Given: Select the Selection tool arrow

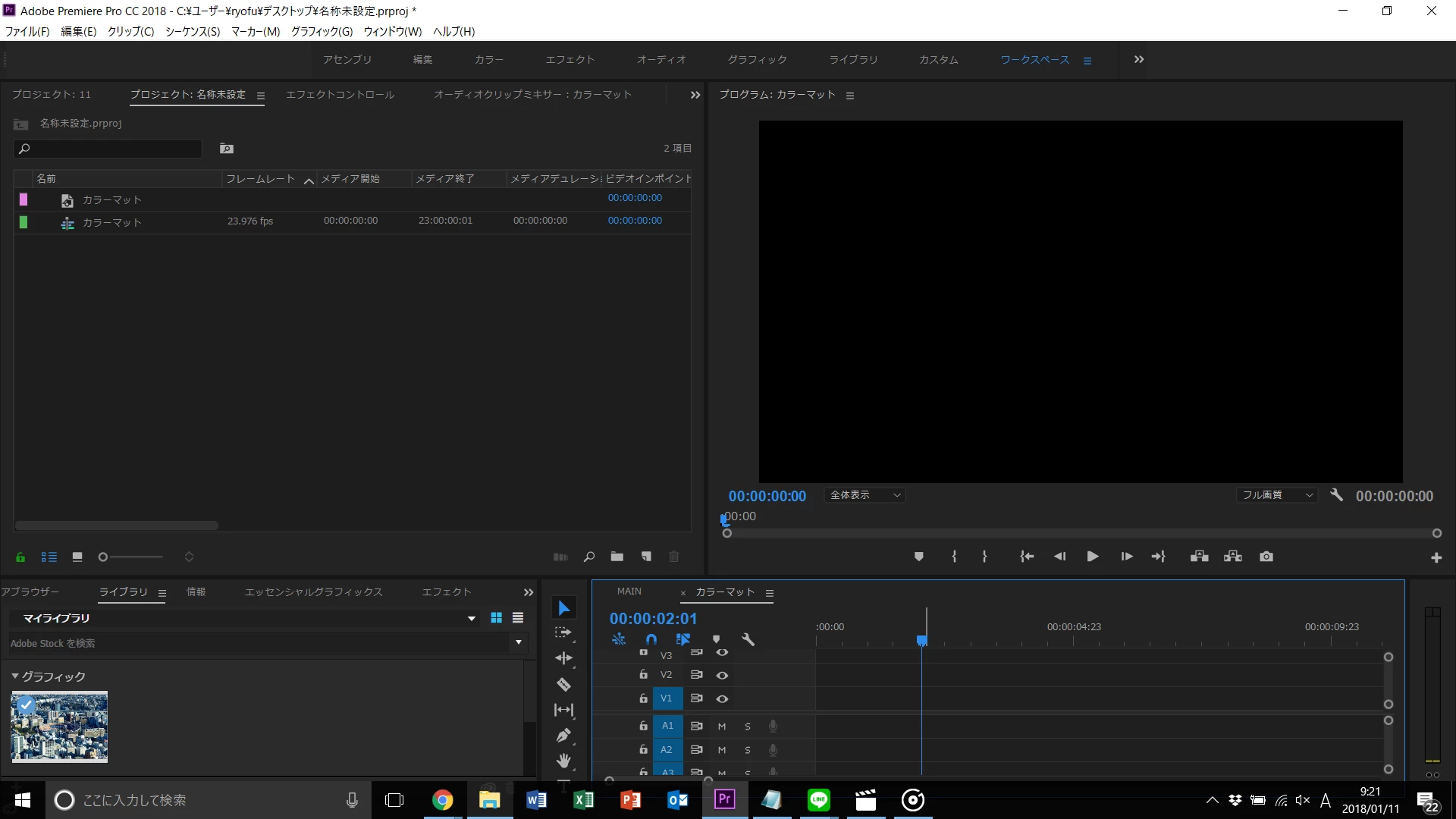Looking at the screenshot, I should [x=563, y=608].
